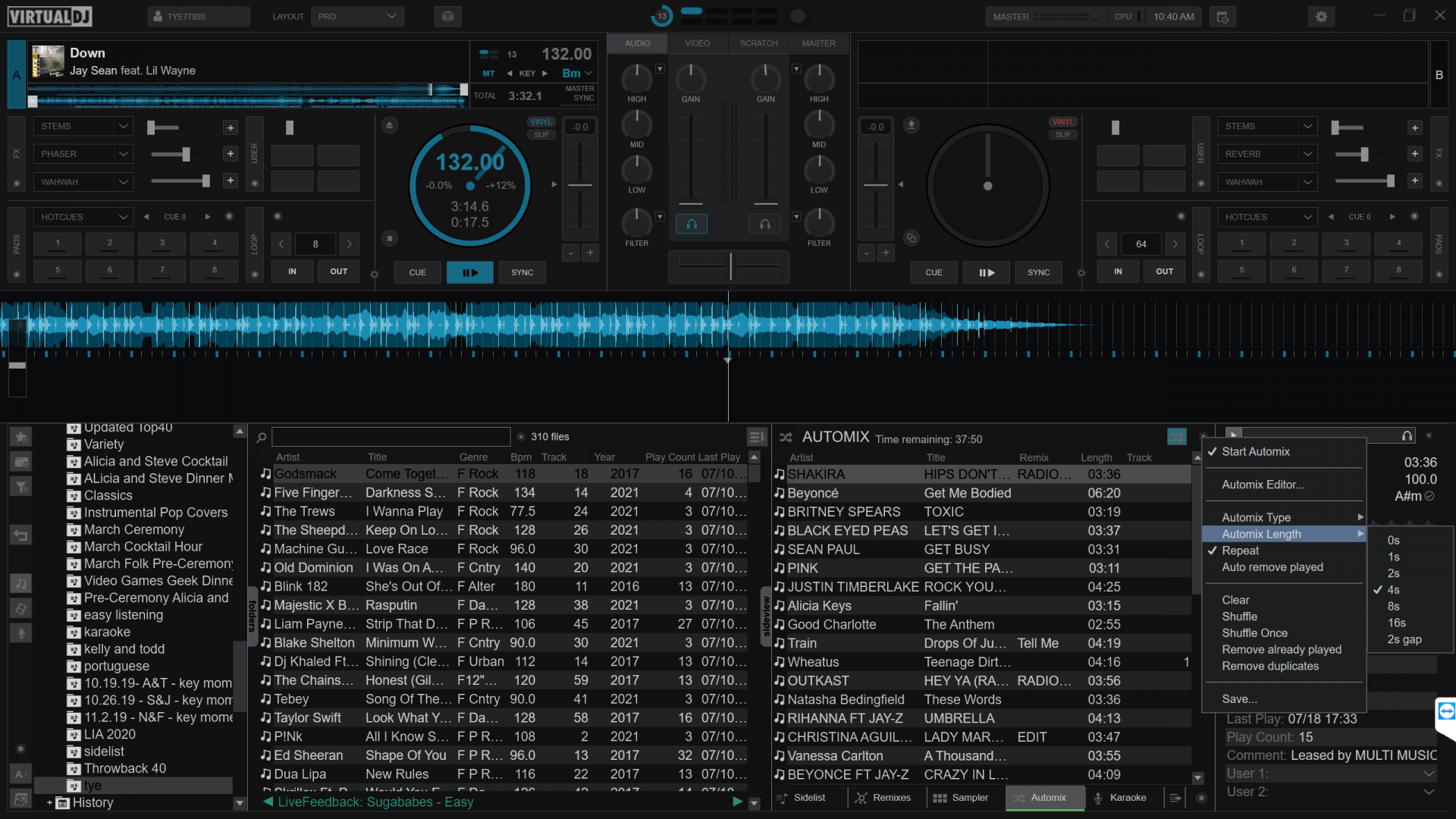Open deck B REVERB effect dropdown
Image resolution: width=1456 pixels, height=819 pixels.
tap(1267, 154)
